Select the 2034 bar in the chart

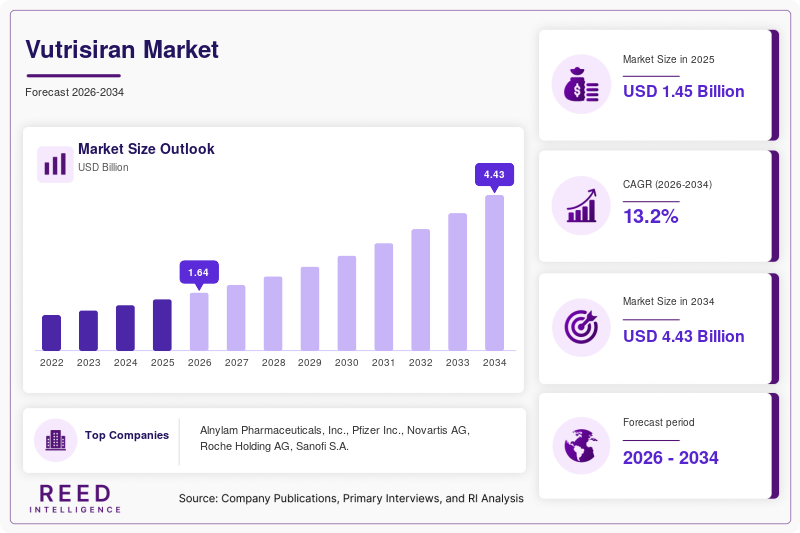[x=494, y=273]
